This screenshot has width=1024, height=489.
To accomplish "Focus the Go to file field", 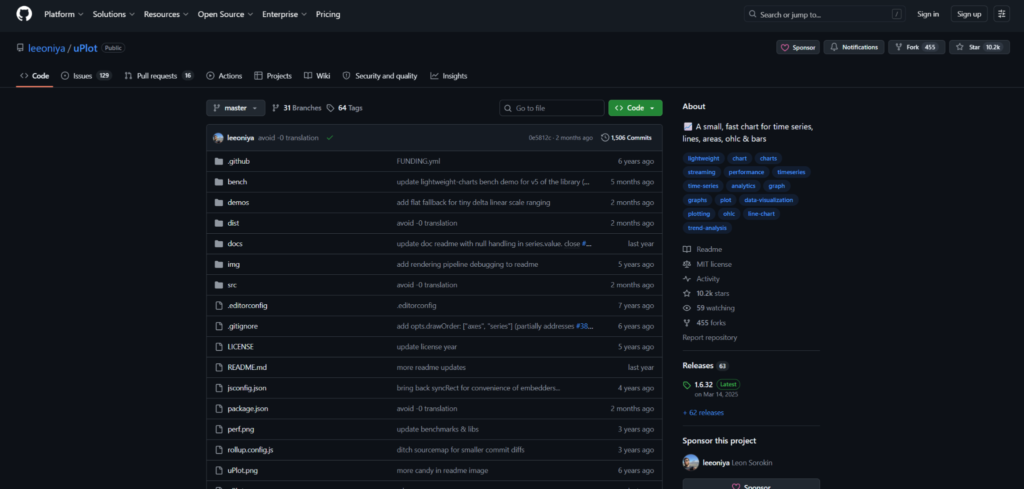I will point(552,108).
